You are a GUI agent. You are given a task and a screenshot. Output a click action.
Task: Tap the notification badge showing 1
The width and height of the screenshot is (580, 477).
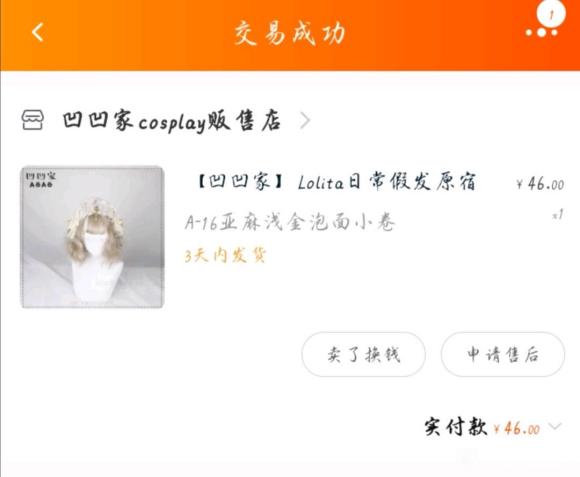[551, 13]
